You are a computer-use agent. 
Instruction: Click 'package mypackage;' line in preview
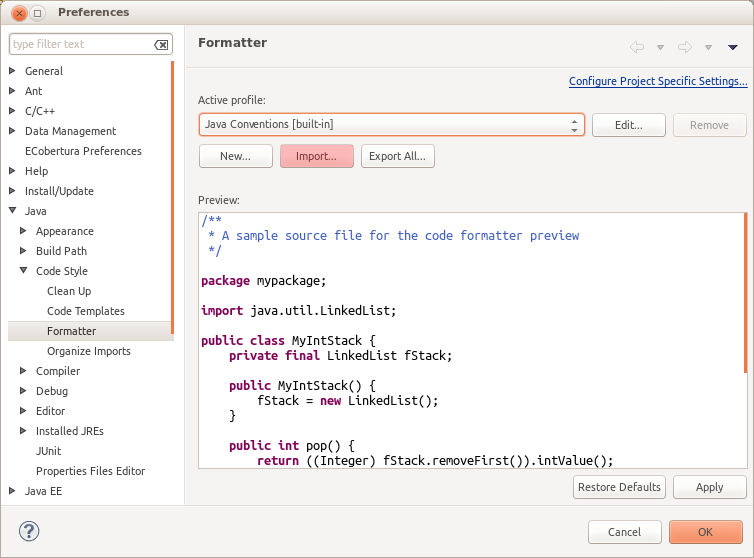[x=264, y=280]
